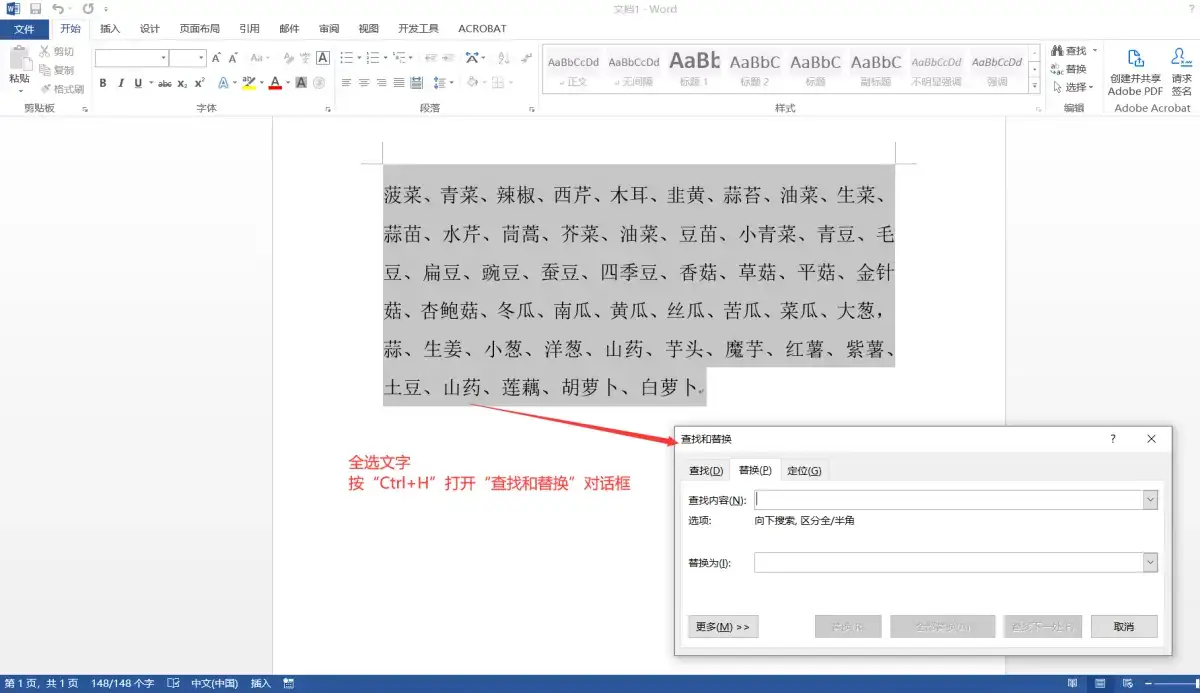Screen dimensions: 1200x693
Task: Expand the font color dropdown arrow
Action: click(x=287, y=83)
